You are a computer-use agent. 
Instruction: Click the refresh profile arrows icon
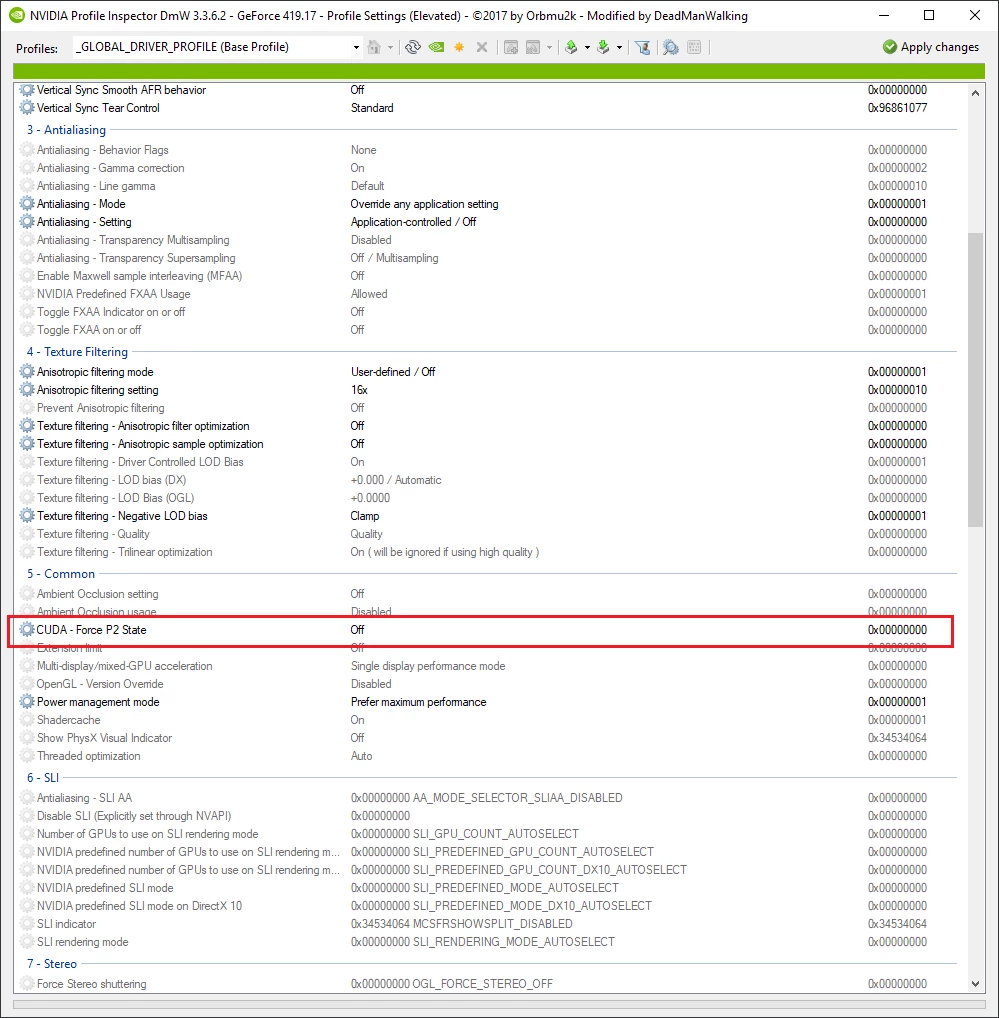413,47
